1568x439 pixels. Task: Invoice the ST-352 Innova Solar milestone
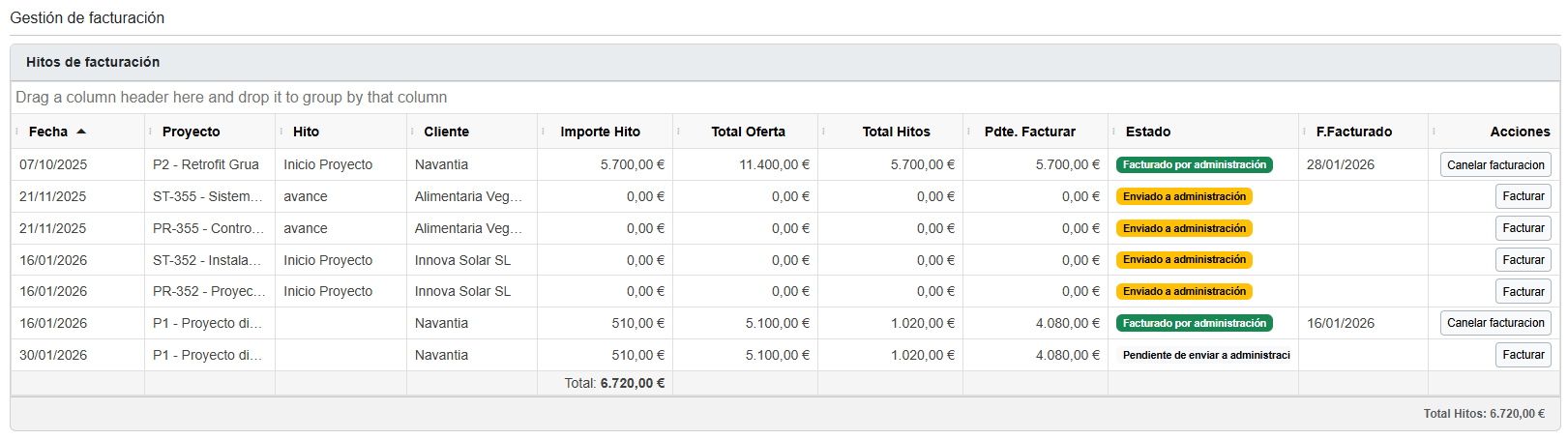click(1523, 260)
